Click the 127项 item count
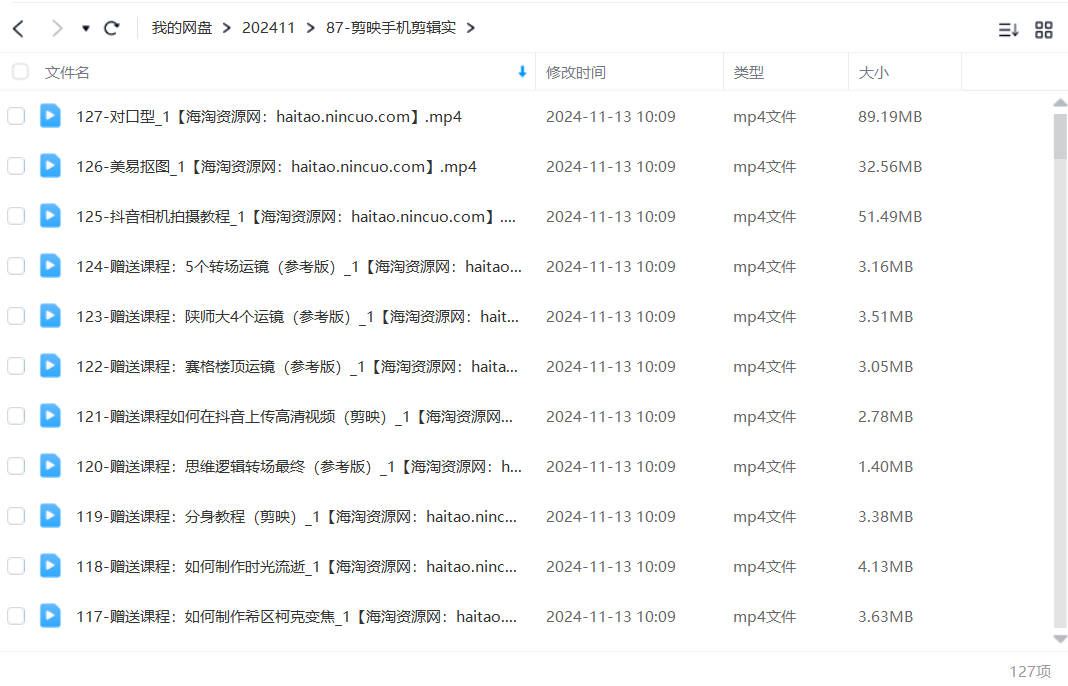Screen dimensions: 1068x686 click(1030, 672)
